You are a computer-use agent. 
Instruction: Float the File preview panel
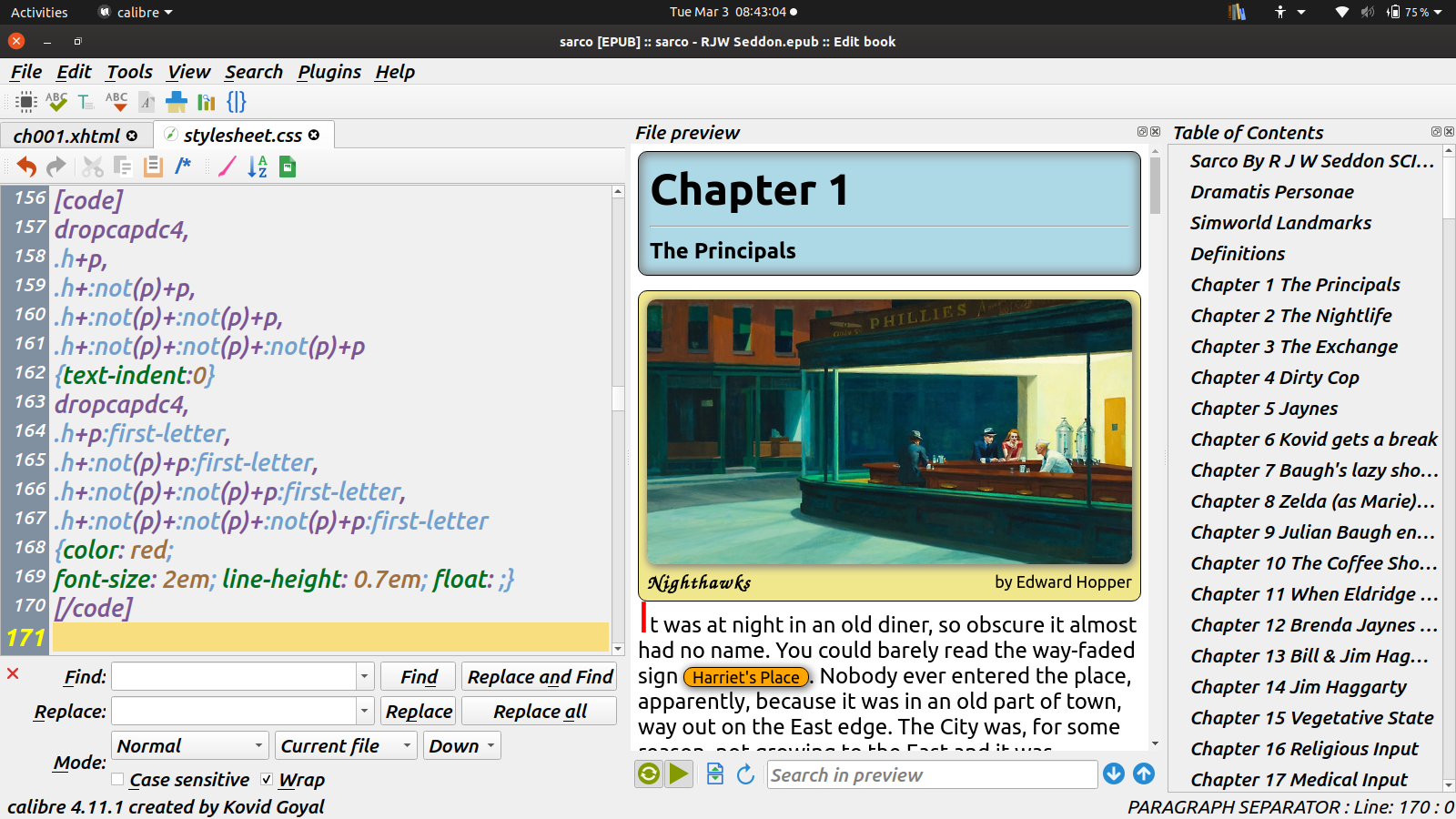coord(1142,132)
